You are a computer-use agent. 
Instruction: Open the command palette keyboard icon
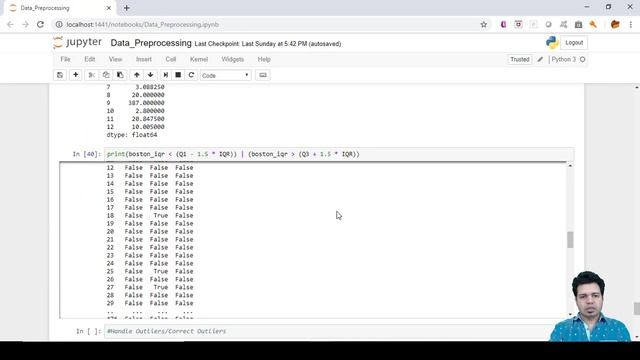pyautogui.click(x=263, y=75)
